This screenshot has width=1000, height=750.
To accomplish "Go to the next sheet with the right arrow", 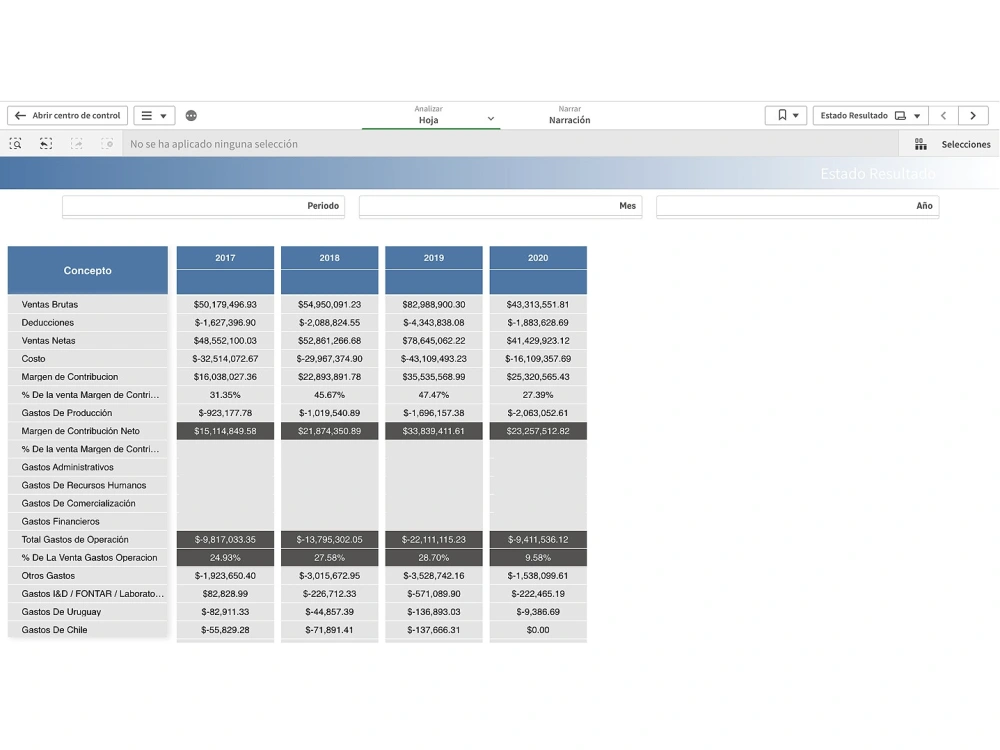I will coord(972,115).
